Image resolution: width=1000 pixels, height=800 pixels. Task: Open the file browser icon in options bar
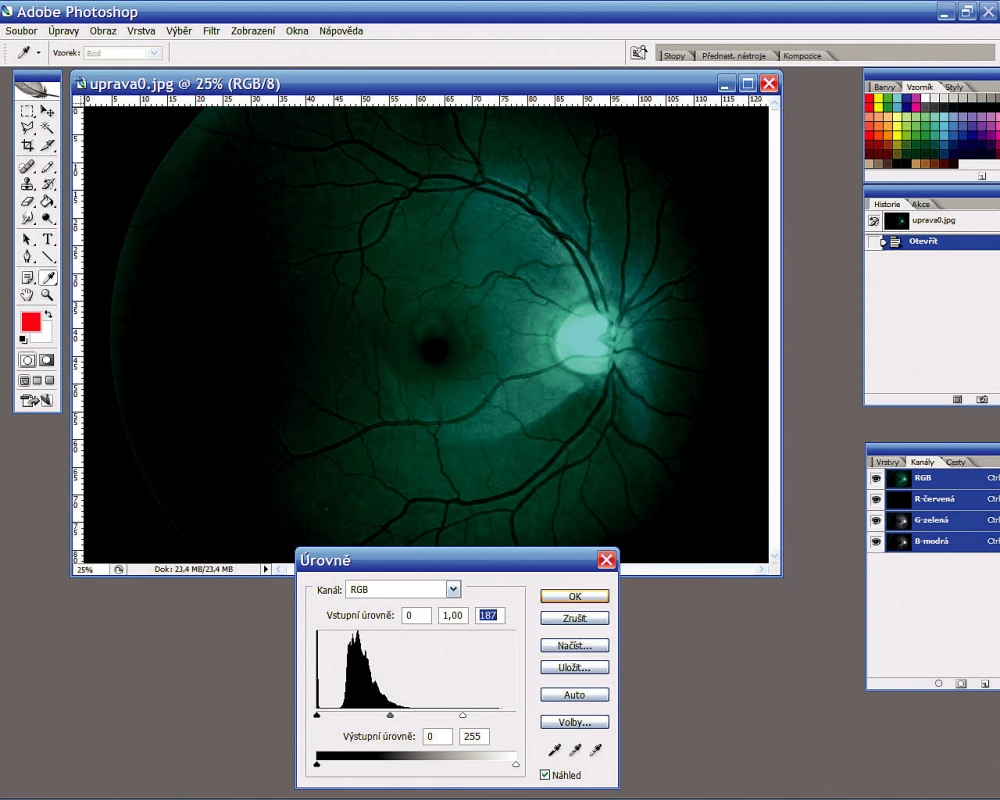pos(638,53)
